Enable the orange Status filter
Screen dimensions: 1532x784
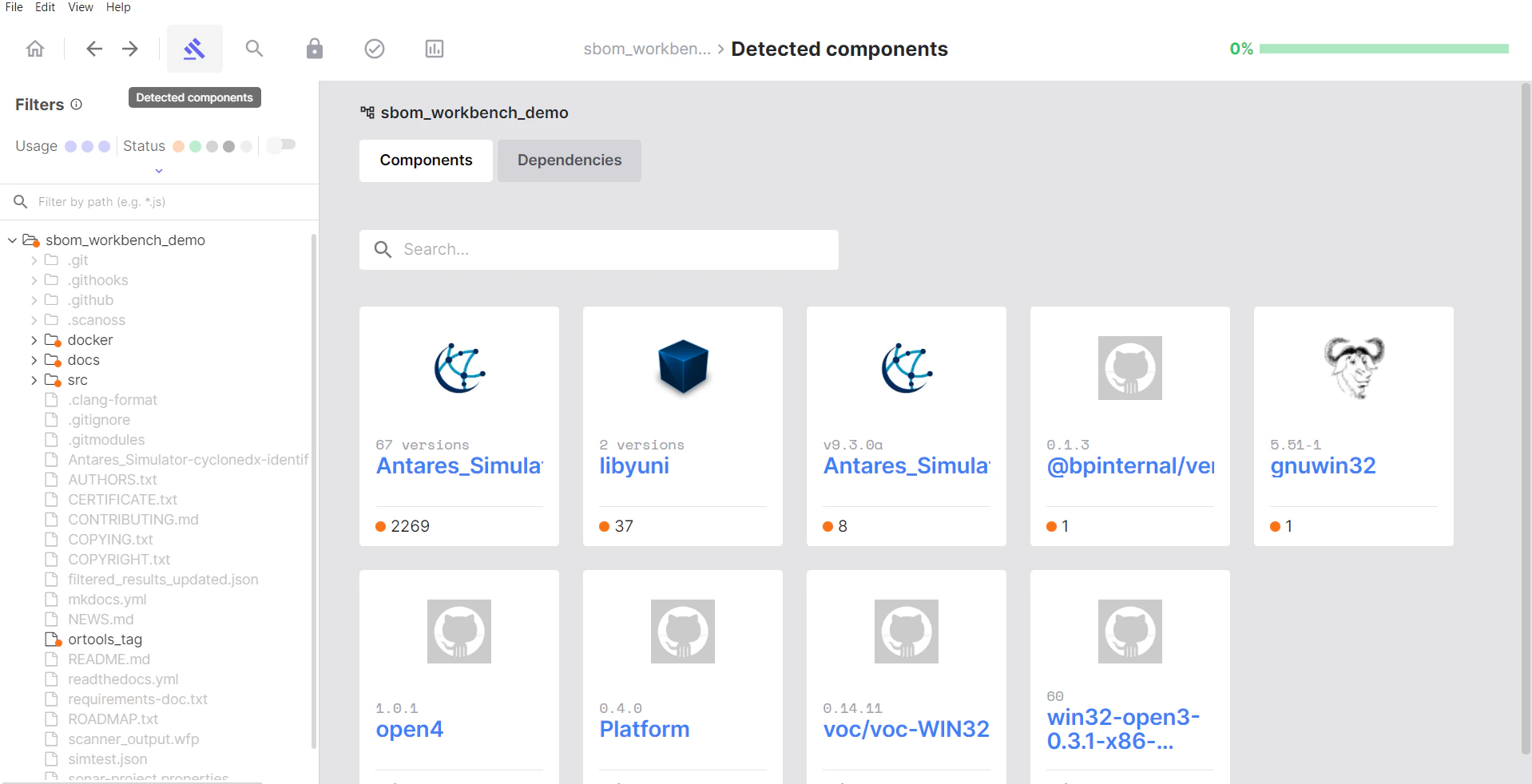tap(177, 146)
